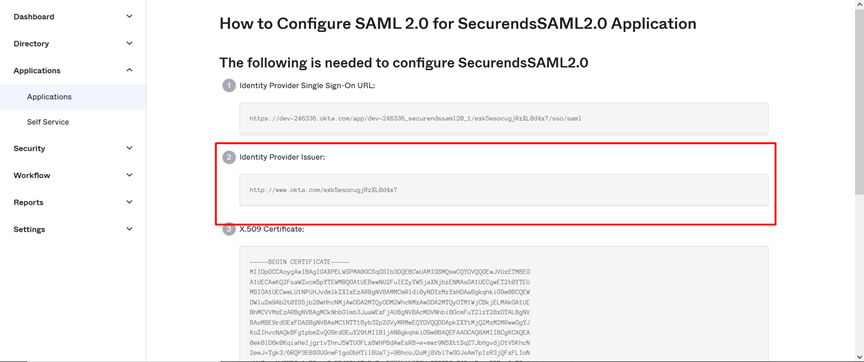This screenshot has width=864, height=362.
Task: Collapse the Applications section chevron
Action: [x=129, y=70]
